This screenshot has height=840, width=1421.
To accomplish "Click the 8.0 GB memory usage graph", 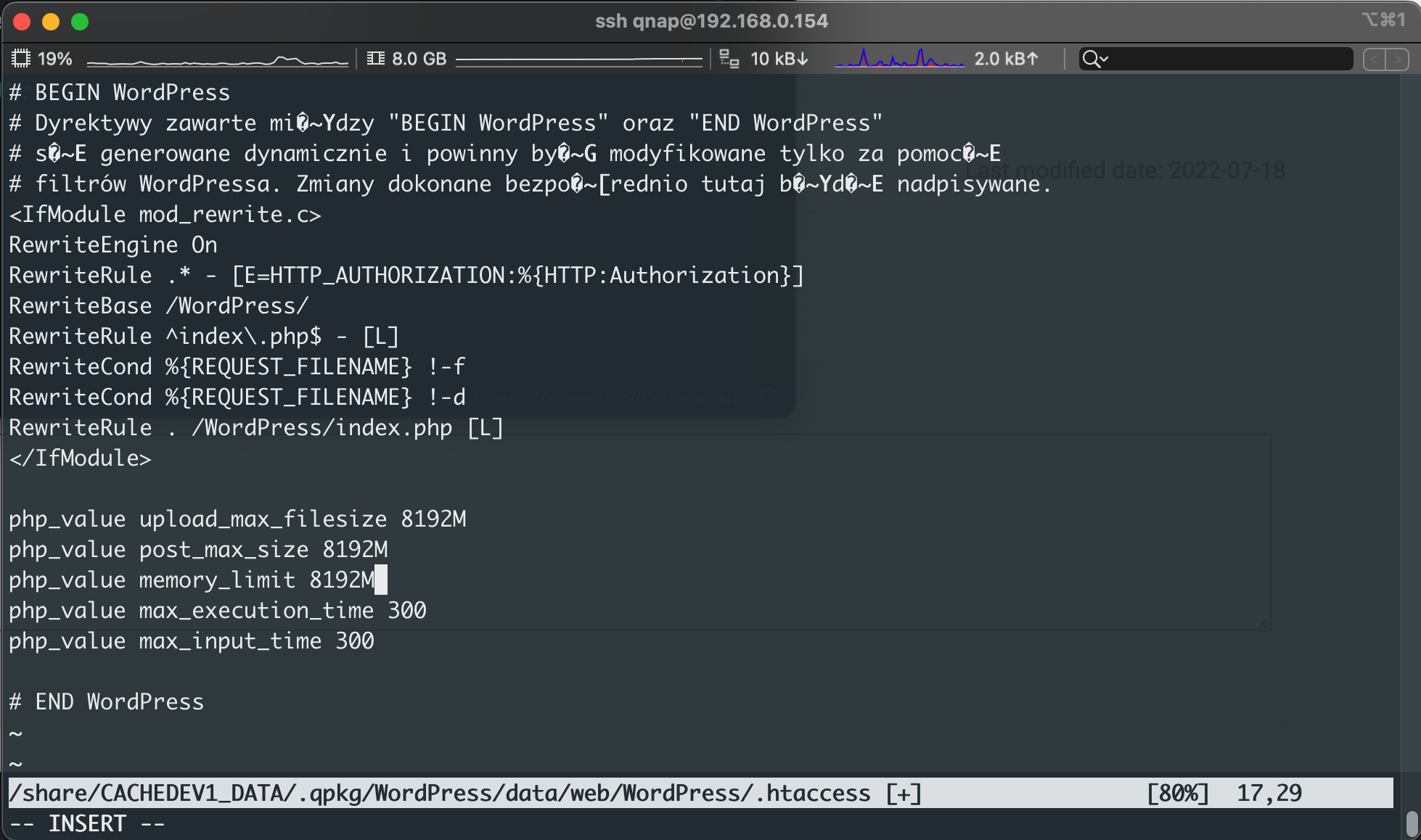I will point(579,61).
